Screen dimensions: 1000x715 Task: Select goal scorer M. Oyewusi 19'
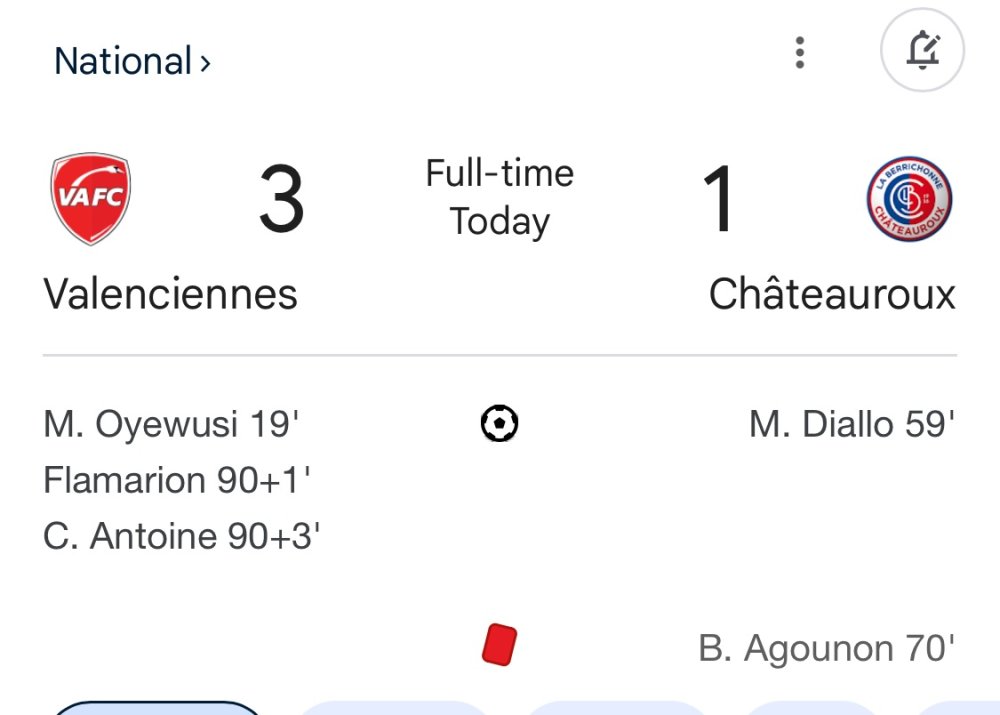(x=171, y=425)
